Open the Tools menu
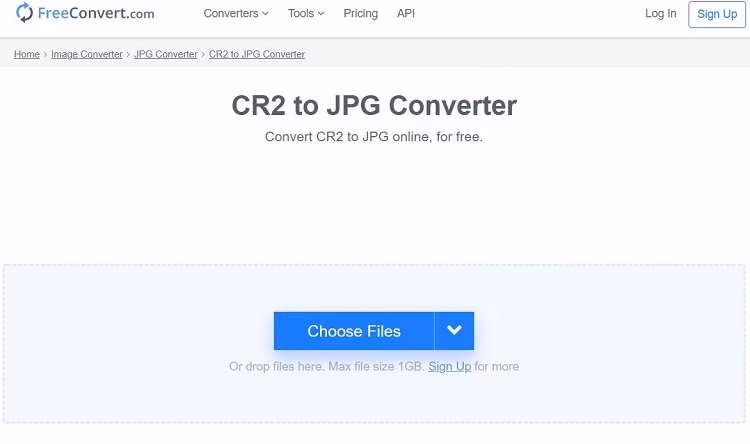The image size is (750, 444). 301,14
